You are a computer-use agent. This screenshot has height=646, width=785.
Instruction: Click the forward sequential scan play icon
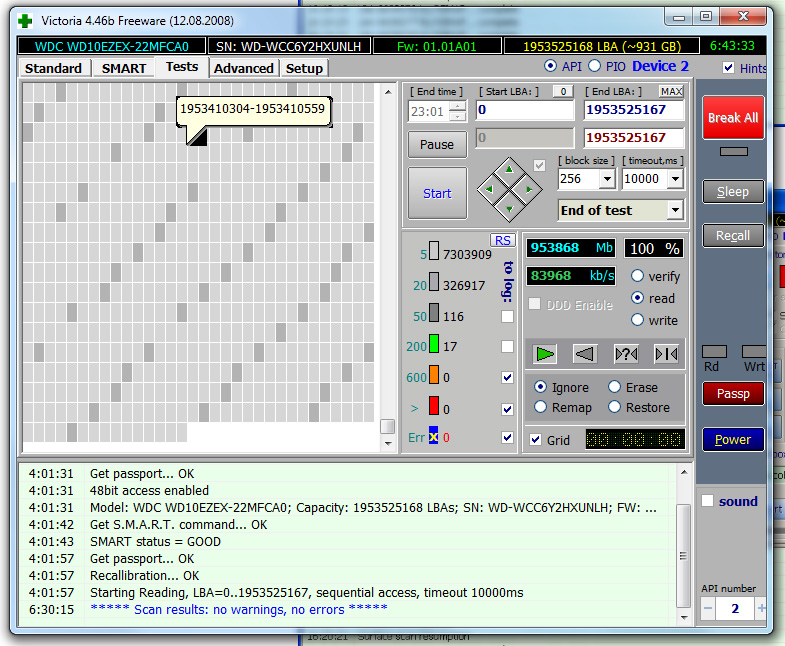pyautogui.click(x=544, y=353)
